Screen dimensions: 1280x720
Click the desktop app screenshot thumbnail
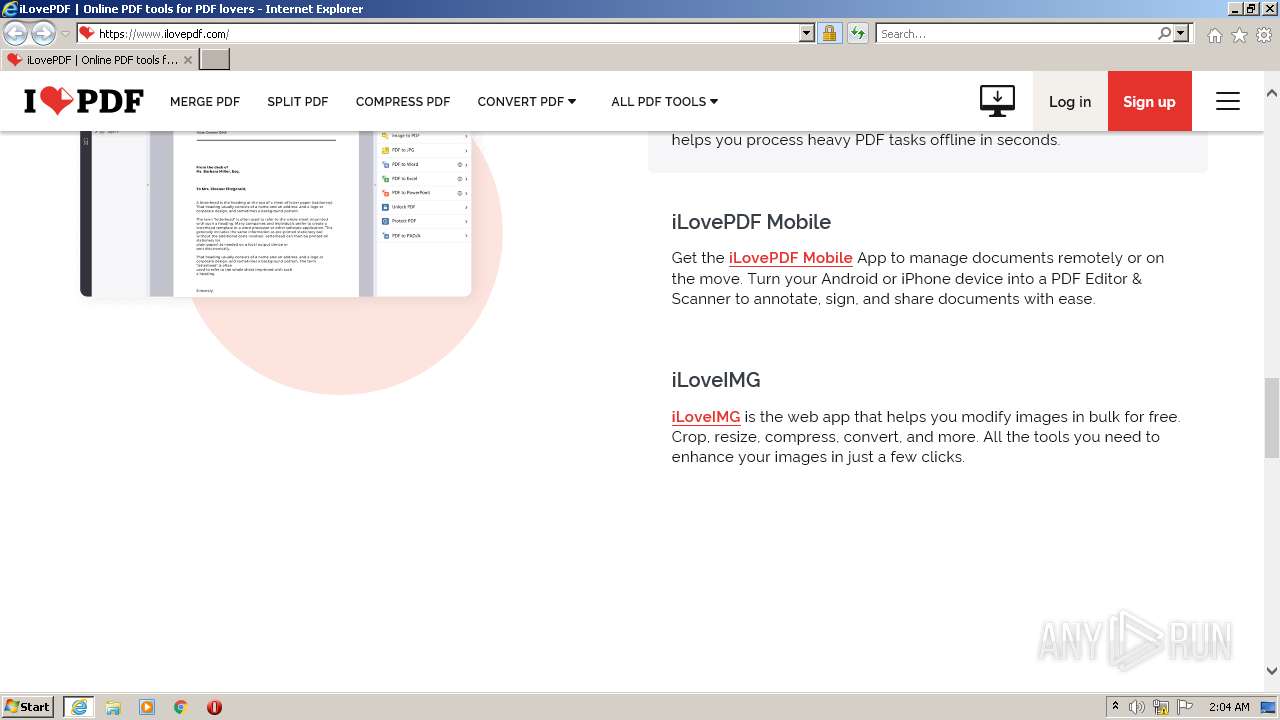point(276,214)
